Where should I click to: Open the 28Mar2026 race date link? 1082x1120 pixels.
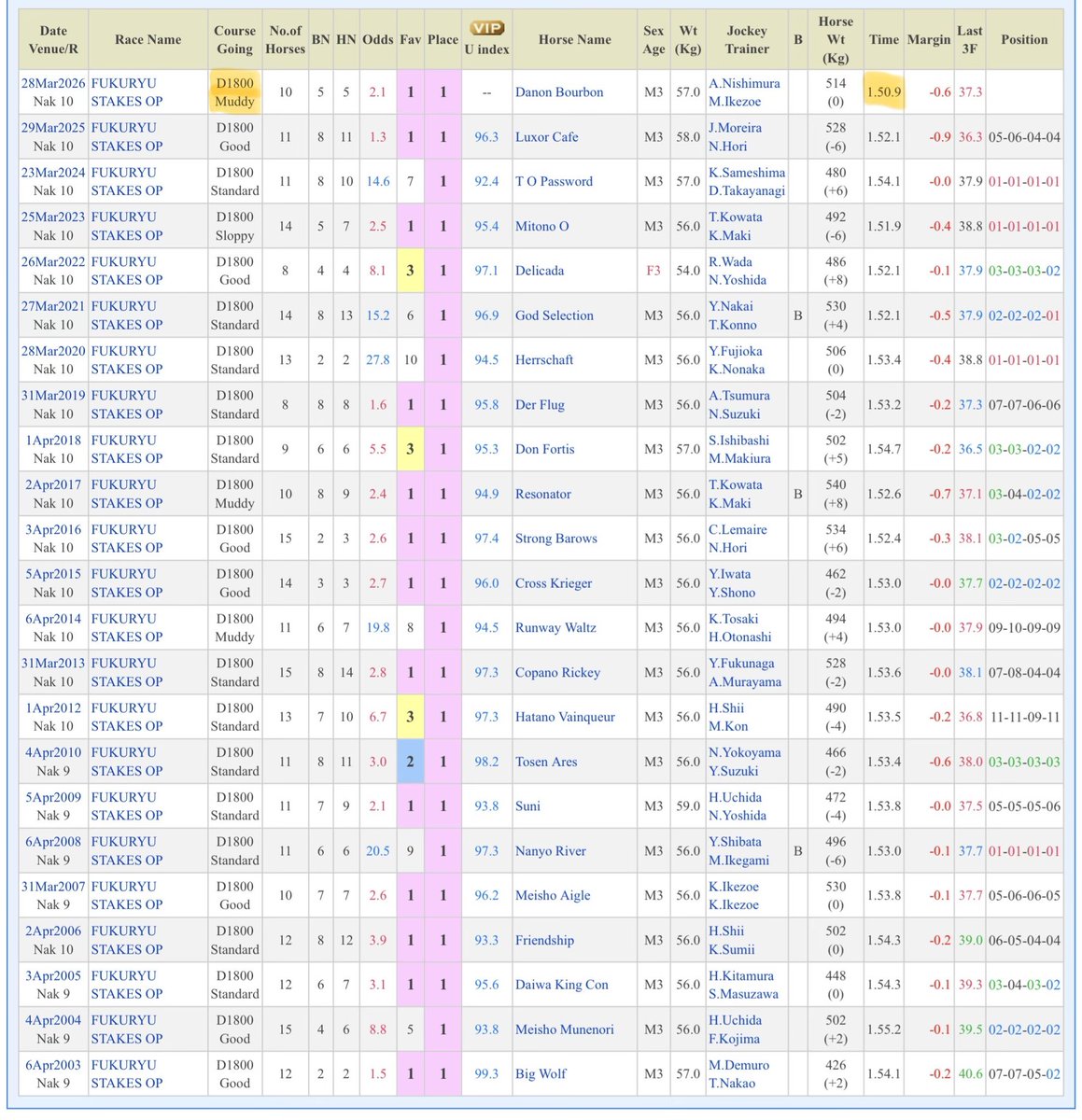coord(53,83)
